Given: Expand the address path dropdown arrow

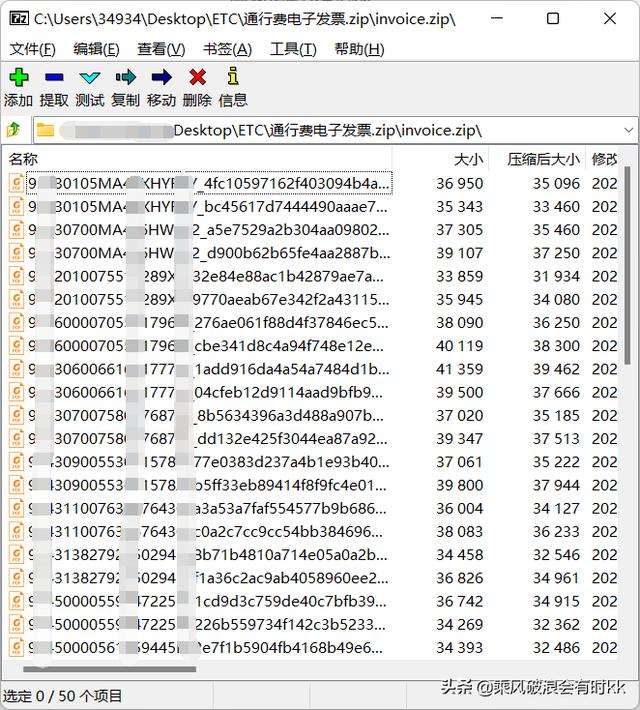Looking at the screenshot, I should [x=628, y=130].
